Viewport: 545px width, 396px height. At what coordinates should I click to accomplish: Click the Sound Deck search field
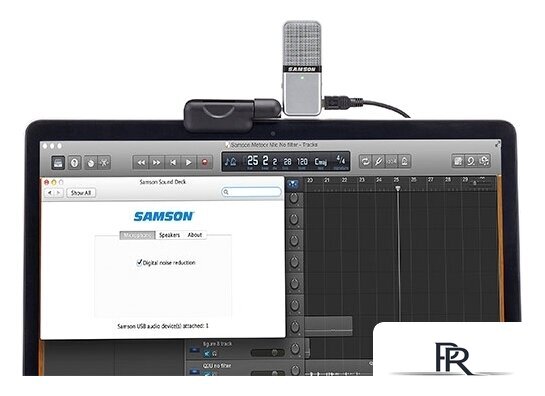click(x=251, y=192)
